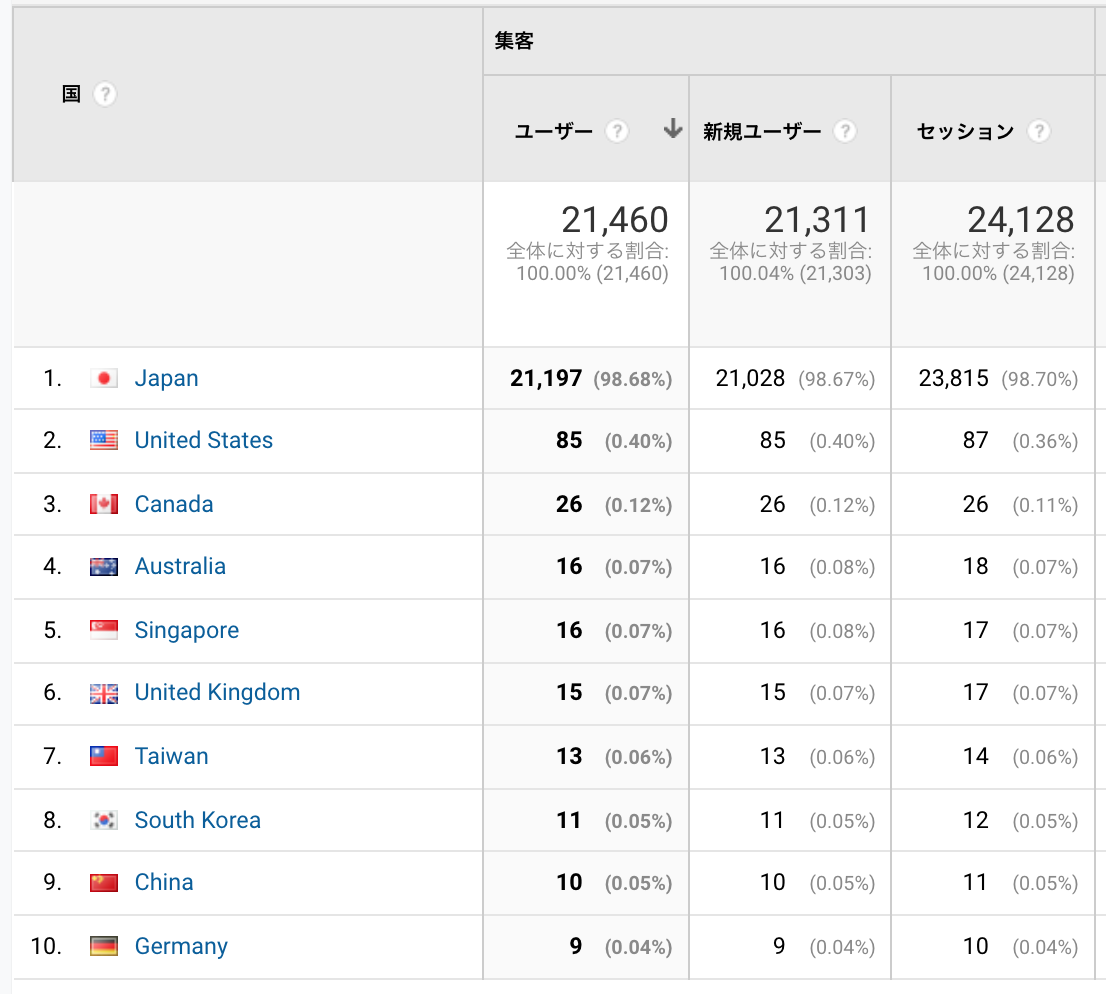Open the Canada country link

pyautogui.click(x=174, y=504)
